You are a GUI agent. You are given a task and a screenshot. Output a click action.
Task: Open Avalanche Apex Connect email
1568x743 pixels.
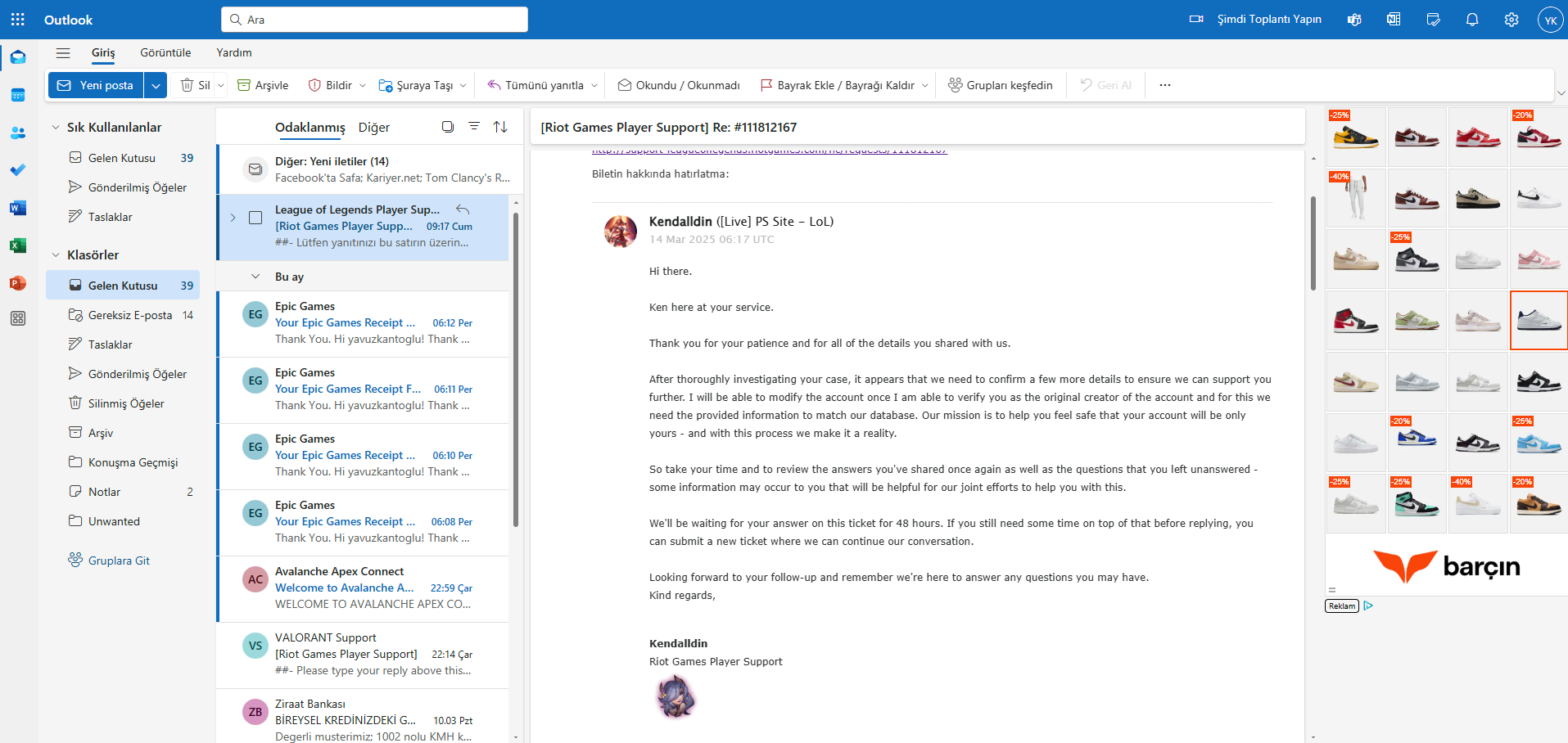[363, 589]
